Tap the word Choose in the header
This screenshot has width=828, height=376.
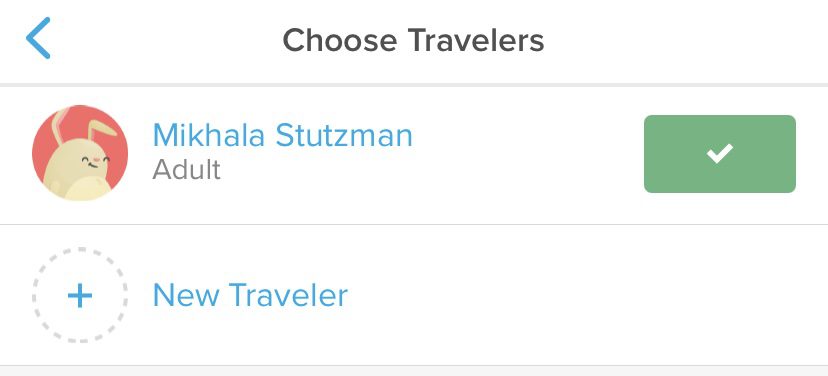[x=340, y=40]
